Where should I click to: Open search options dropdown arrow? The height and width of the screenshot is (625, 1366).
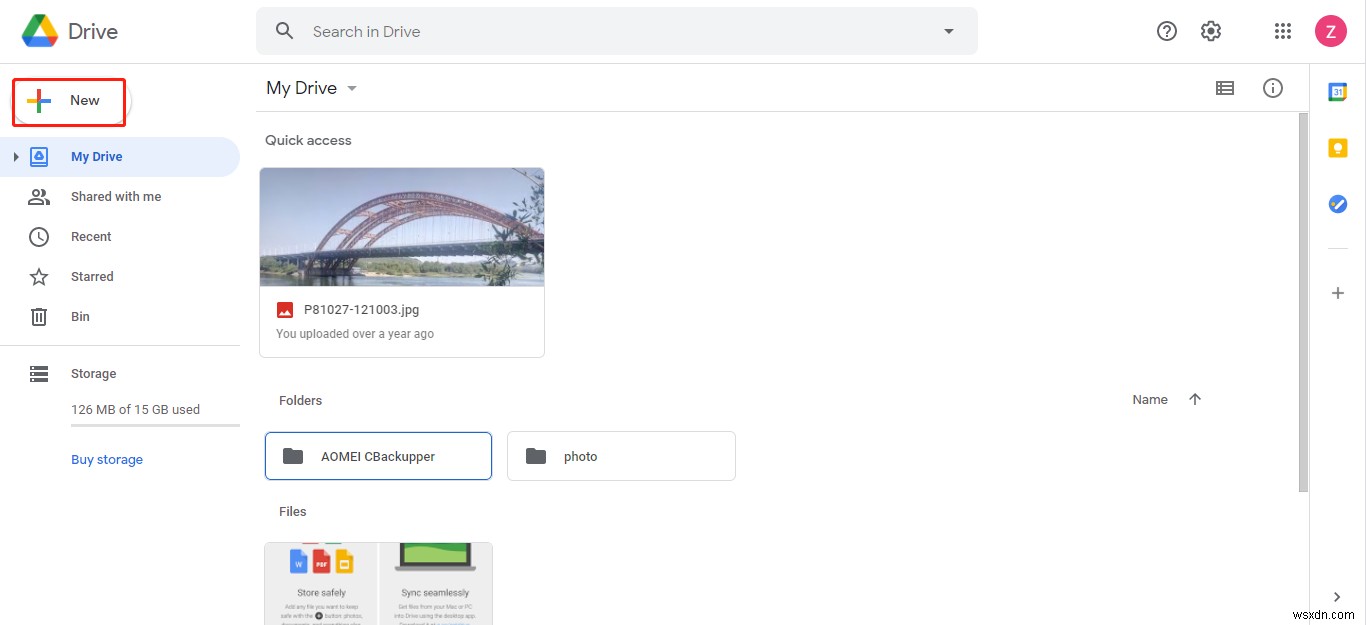(949, 31)
